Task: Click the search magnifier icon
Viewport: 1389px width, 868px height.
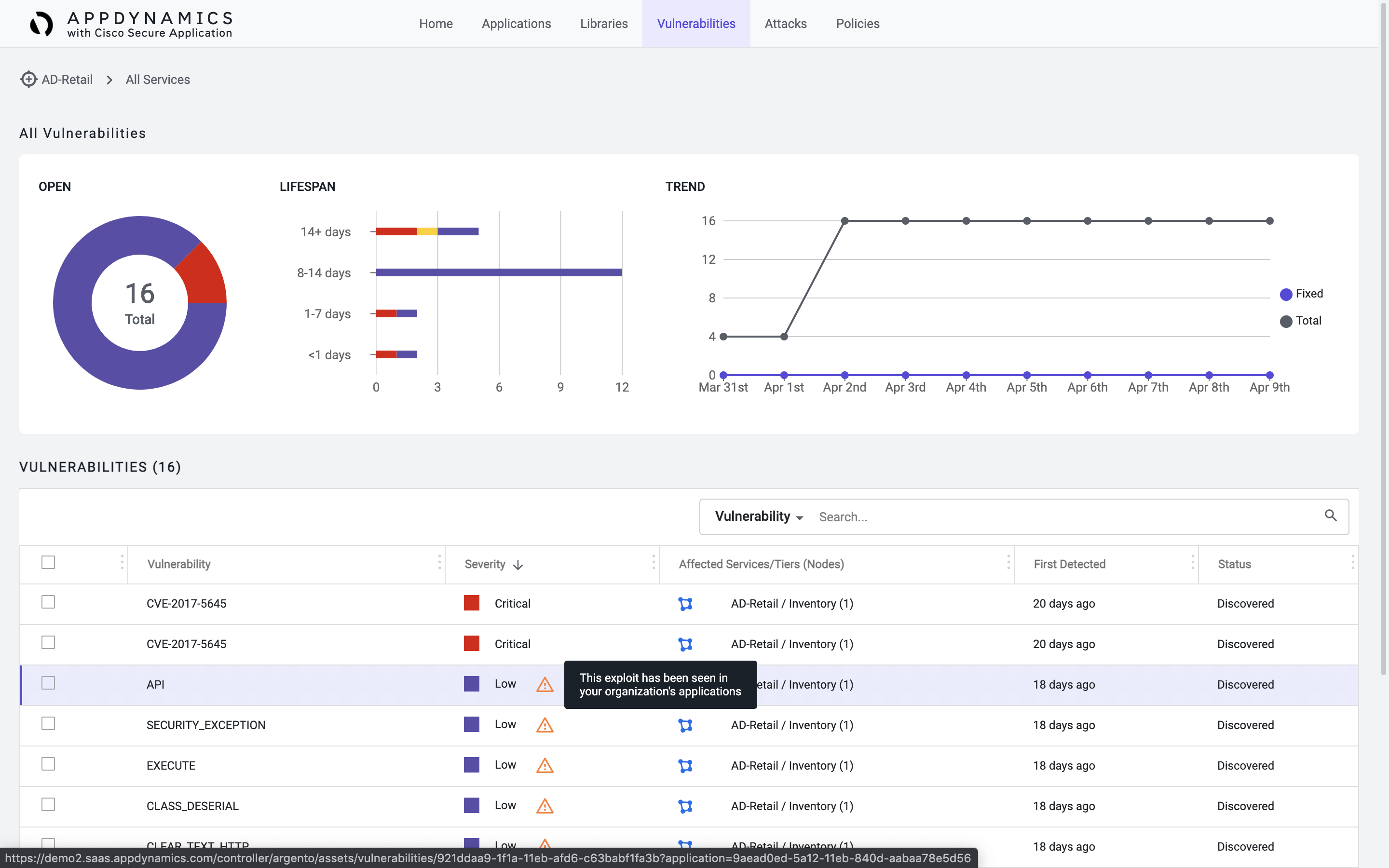Action: pyautogui.click(x=1331, y=515)
